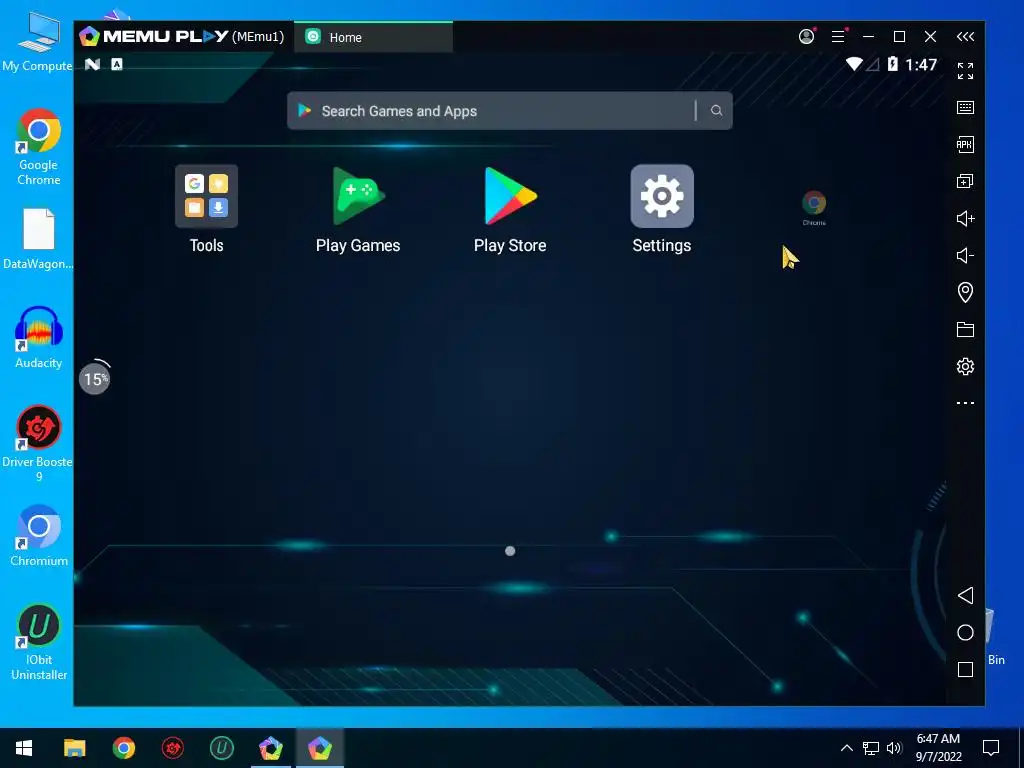Open the MEmu hamburger menu
Image resolution: width=1024 pixels, height=768 pixels.
839,37
